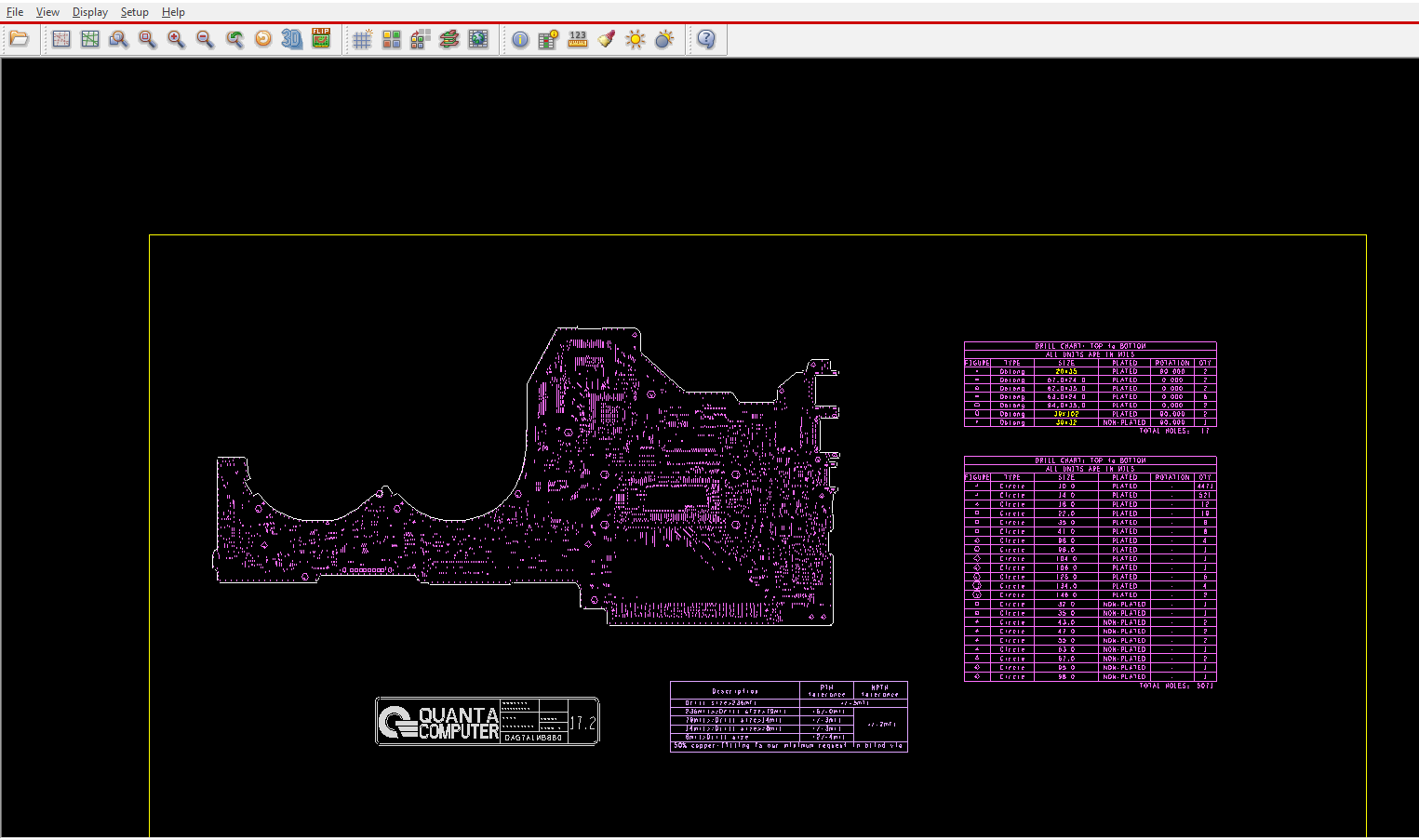1419x840 pixels.
Task: Expand the Setup menu
Action: coord(134,12)
